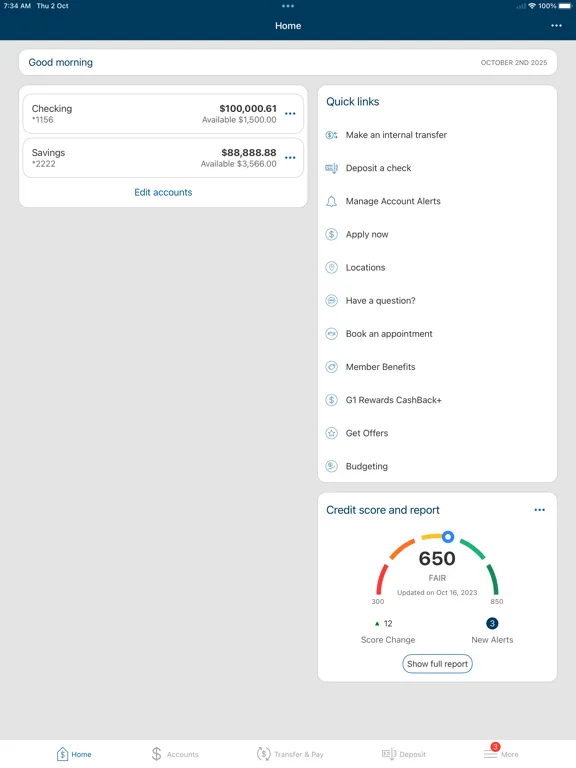Open the Locations link
The width and height of the screenshot is (576, 768).
click(365, 267)
